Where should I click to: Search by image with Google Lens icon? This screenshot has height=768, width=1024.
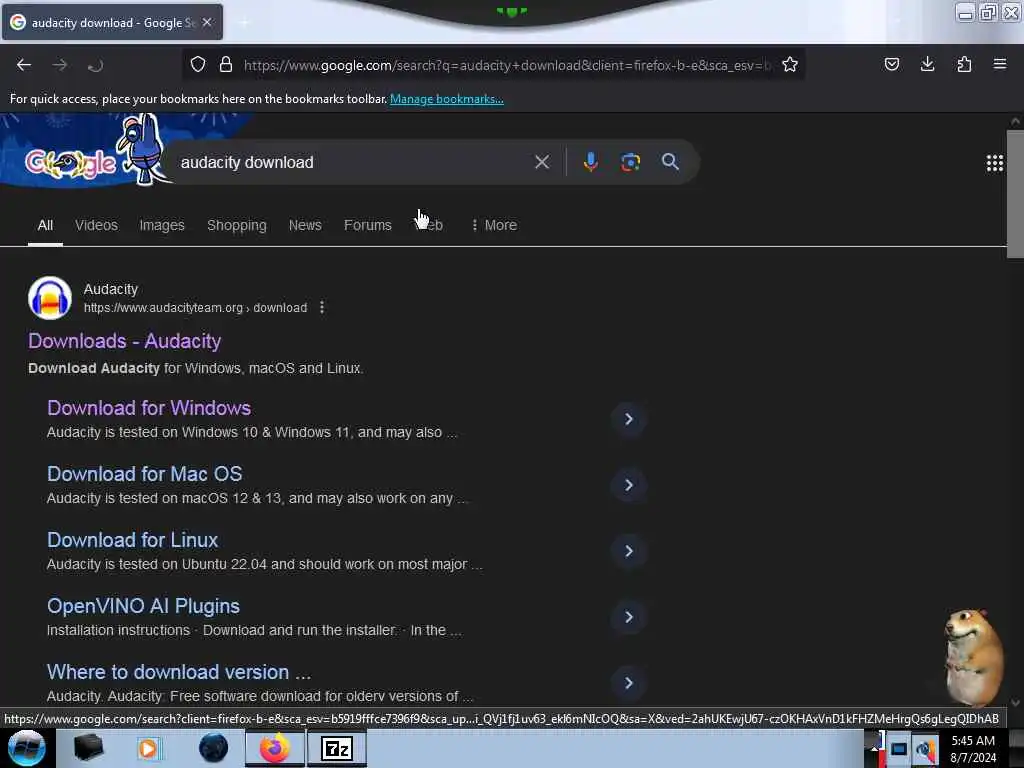pyautogui.click(x=630, y=162)
